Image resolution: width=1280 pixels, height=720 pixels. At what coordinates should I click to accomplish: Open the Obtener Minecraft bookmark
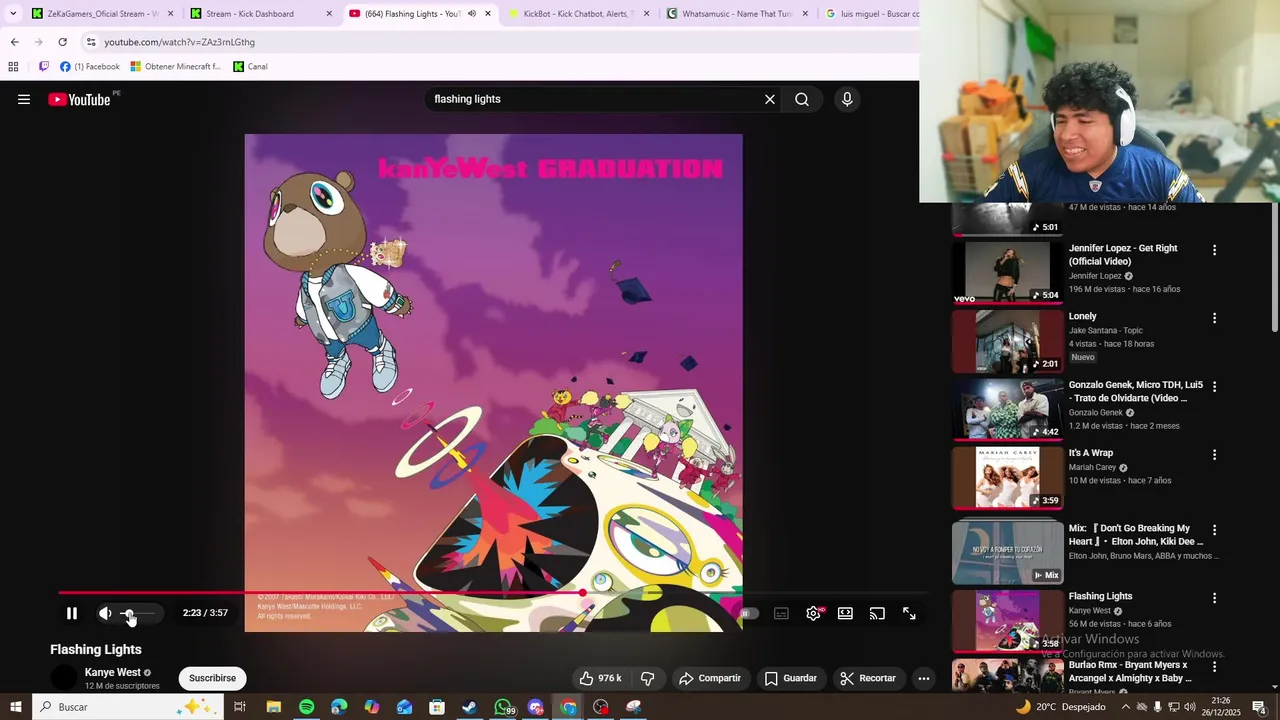tap(175, 67)
